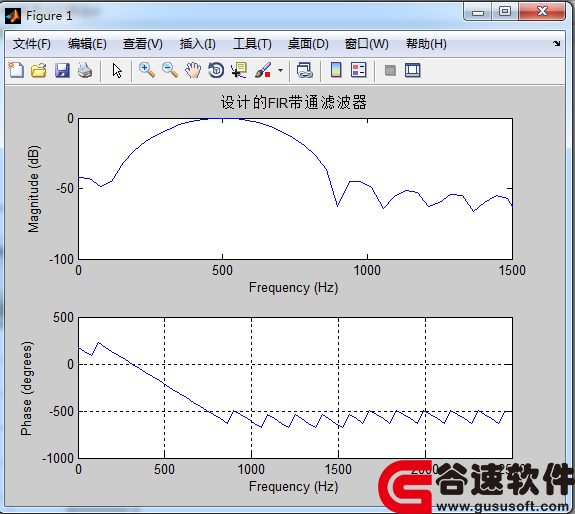Insert a legend with the toolbar icon
The height and width of the screenshot is (514, 575).
[359, 70]
